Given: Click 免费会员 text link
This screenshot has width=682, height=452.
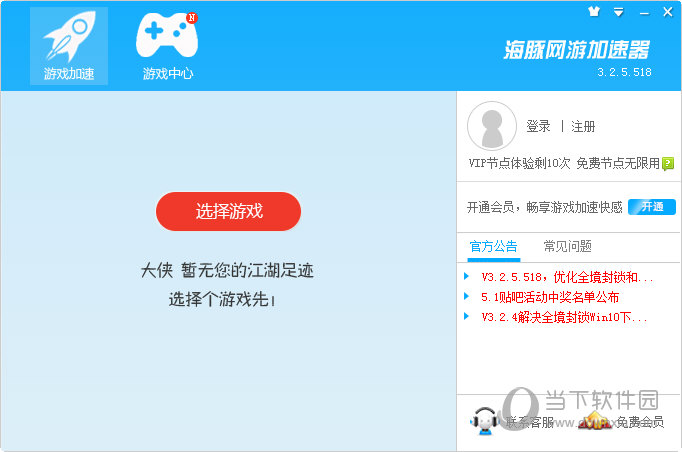Looking at the screenshot, I should click(640, 422).
